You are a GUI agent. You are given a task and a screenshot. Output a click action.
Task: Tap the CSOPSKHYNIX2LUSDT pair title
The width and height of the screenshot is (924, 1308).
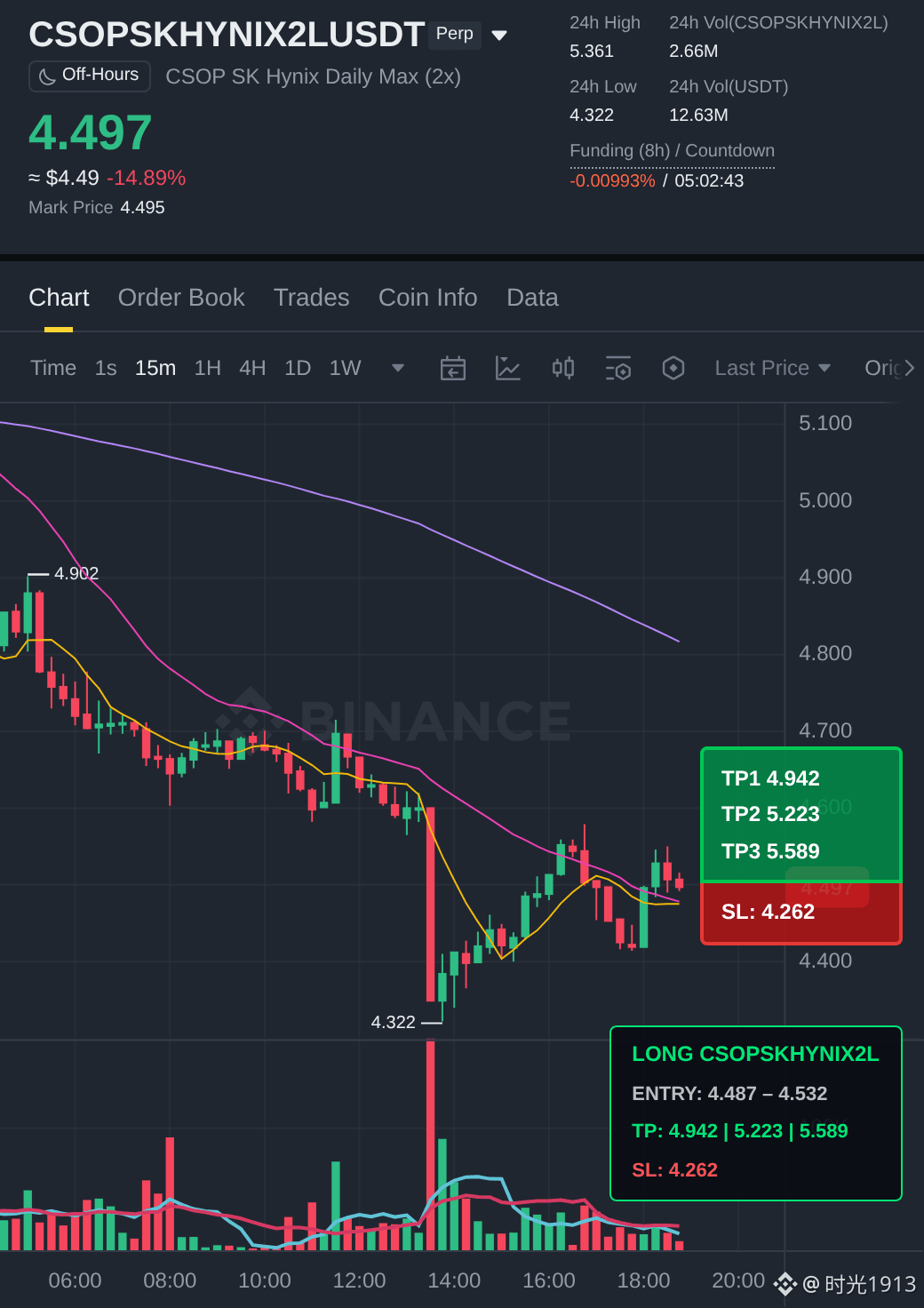(x=227, y=35)
